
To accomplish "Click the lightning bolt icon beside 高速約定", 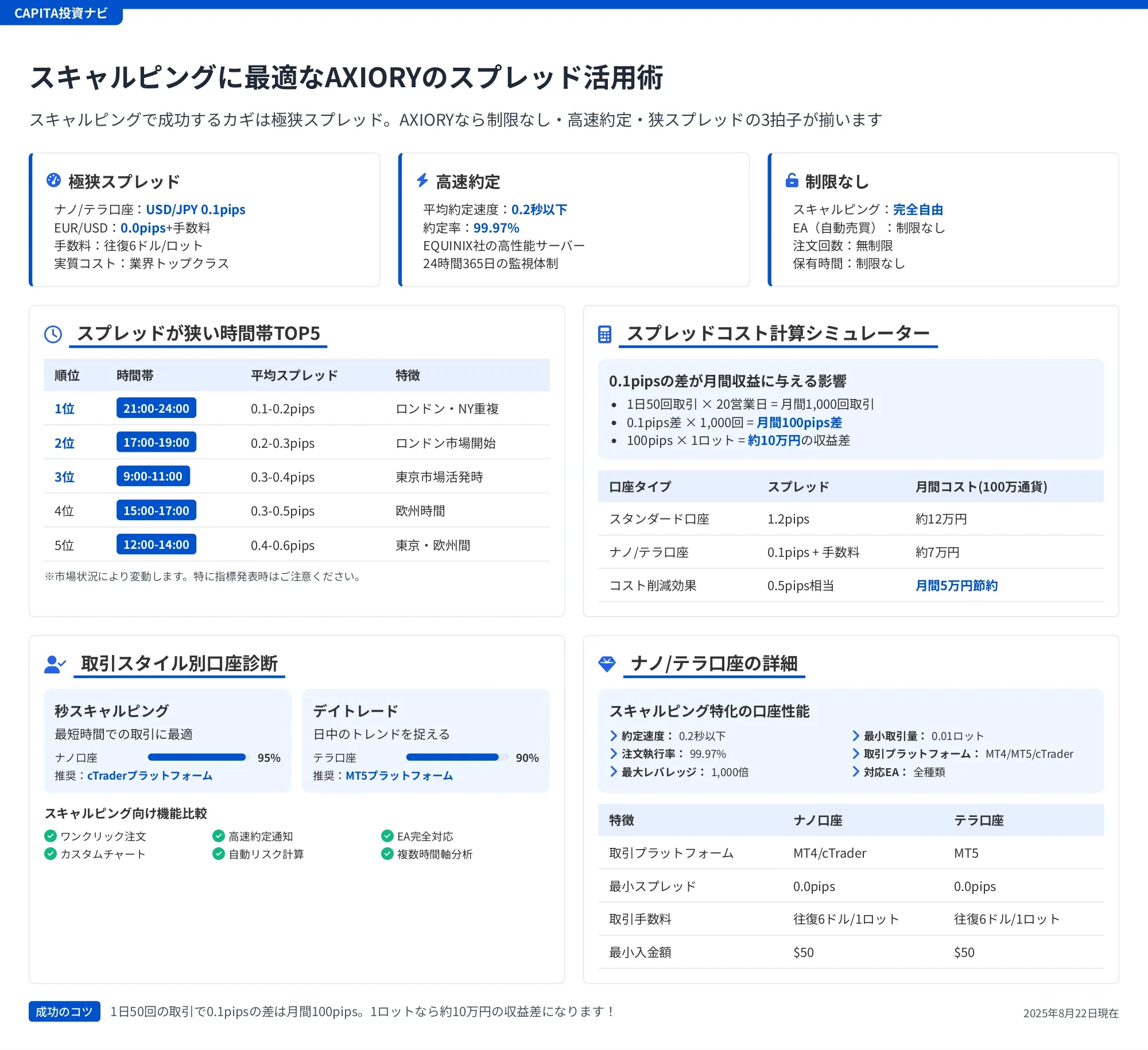I will [x=422, y=180].
